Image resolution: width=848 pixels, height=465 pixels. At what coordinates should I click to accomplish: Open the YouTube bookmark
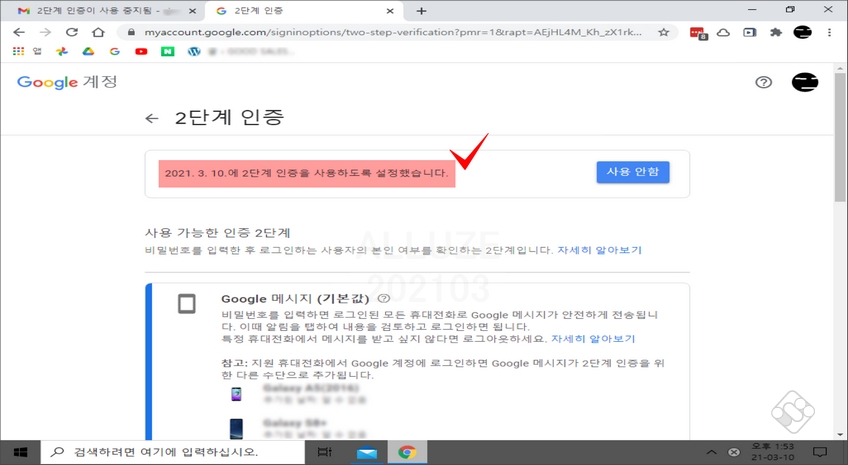[x=141, y=51]
